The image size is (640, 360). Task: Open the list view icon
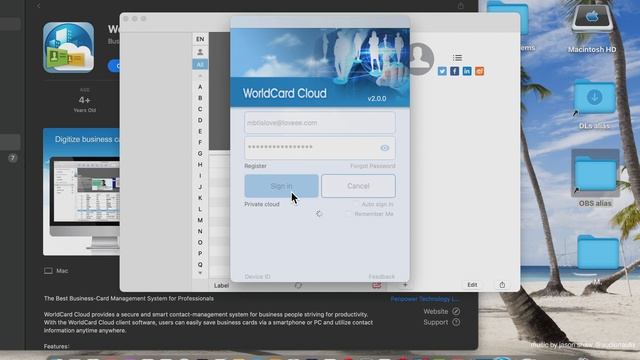coord(458,58)
